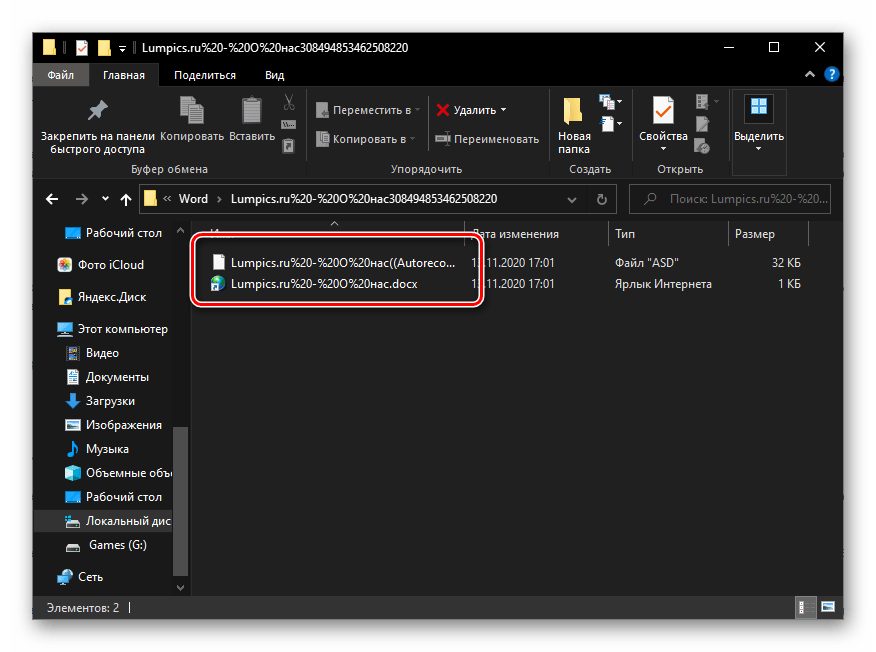Click the Переименовать button

pos(487,139)
